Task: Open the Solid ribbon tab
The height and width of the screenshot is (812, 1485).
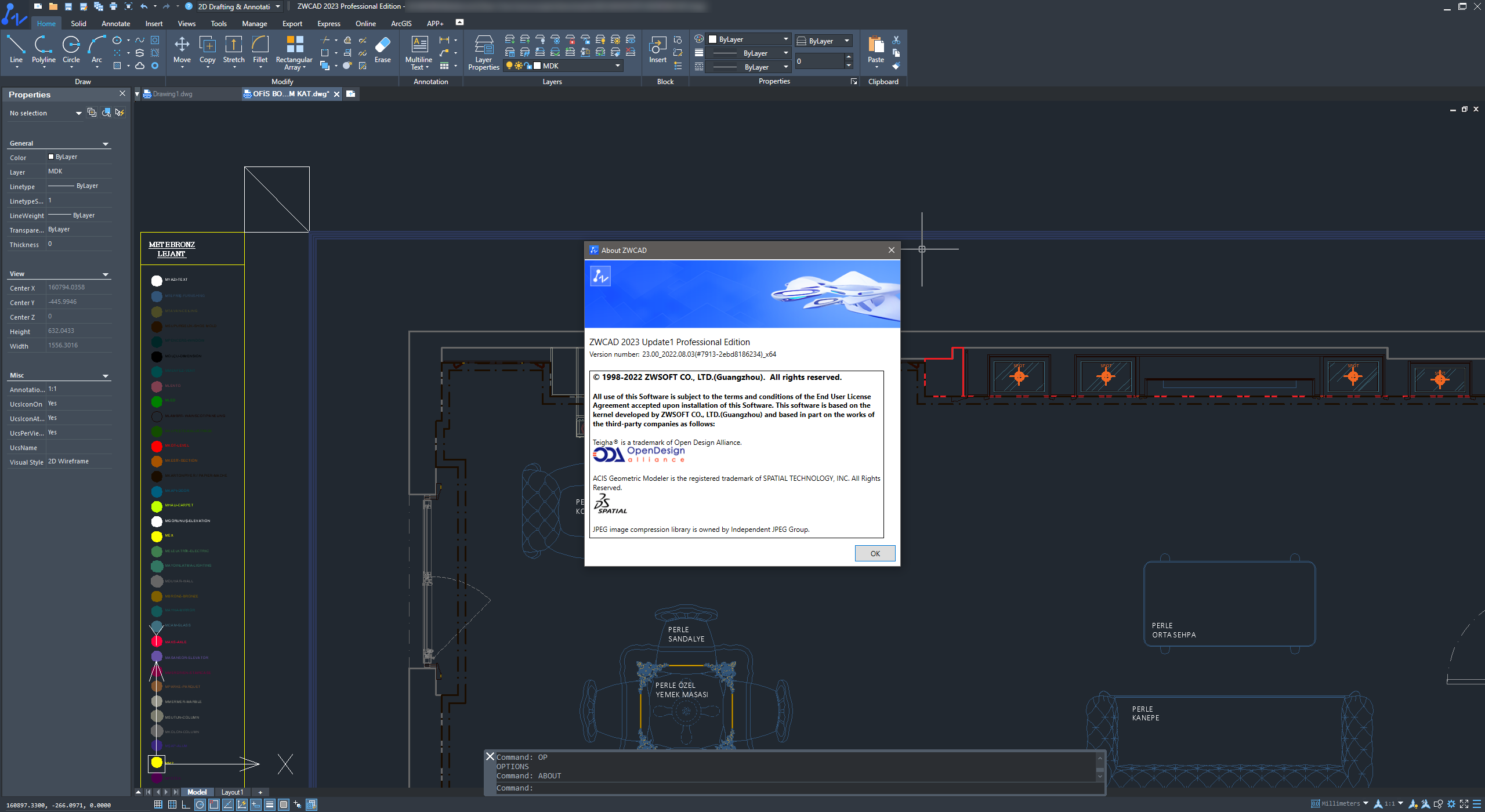Action: pyautogui.click(x=78, y=24)
